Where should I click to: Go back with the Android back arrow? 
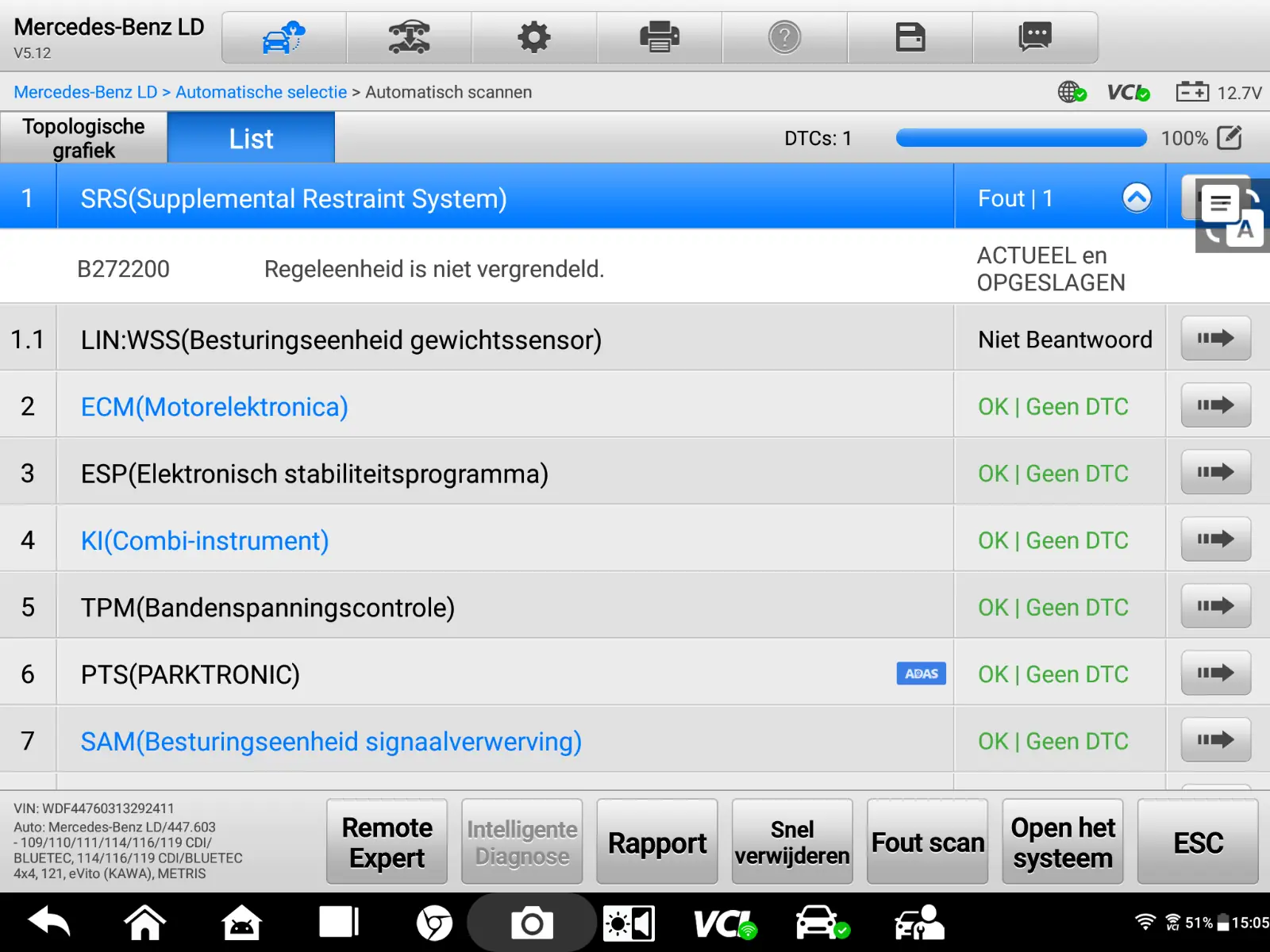tap(49, 923)
